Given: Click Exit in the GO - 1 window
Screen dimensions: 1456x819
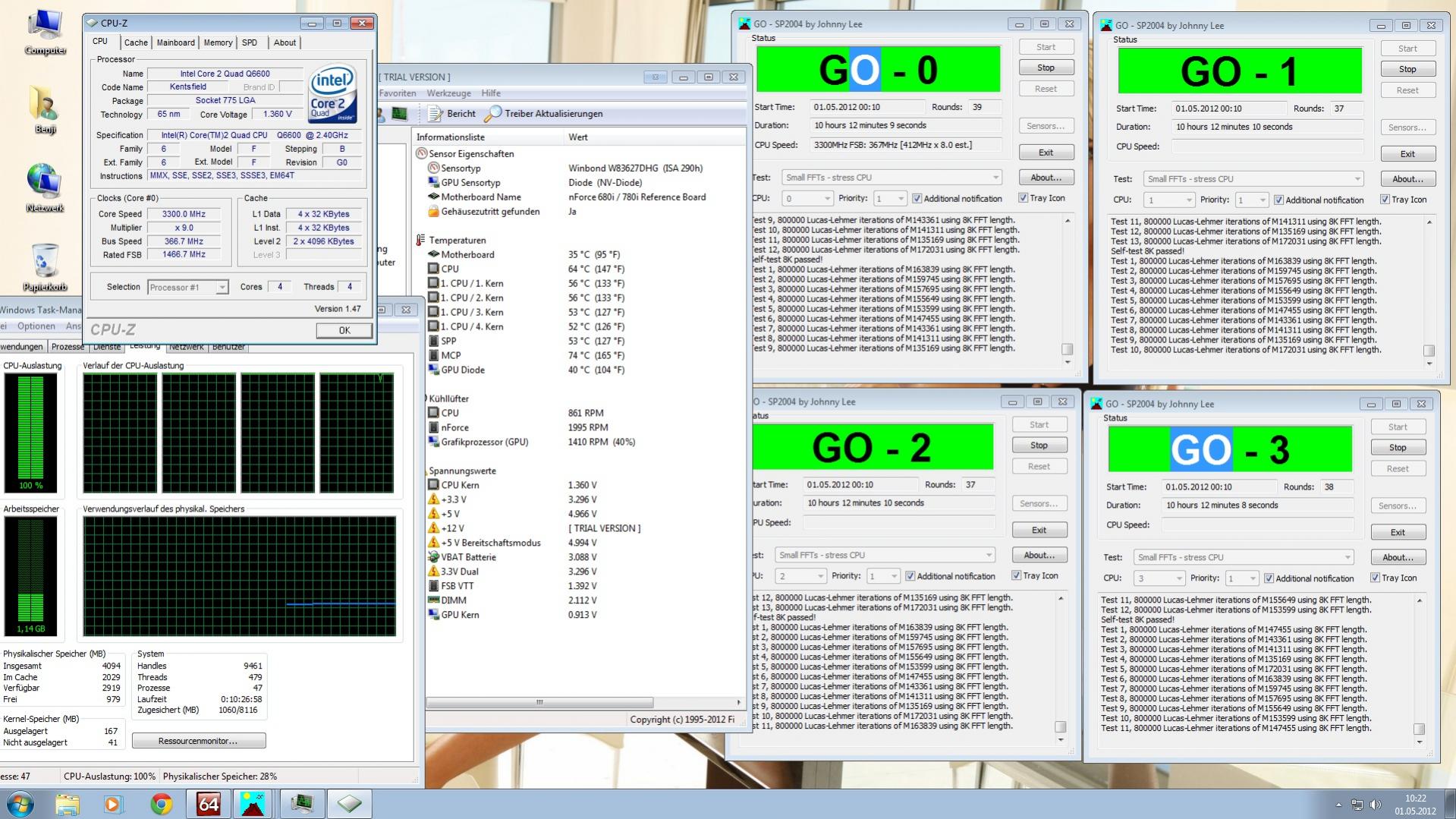Looking at the screenshot, I should pyautogui.click(x=1407, y=154).
